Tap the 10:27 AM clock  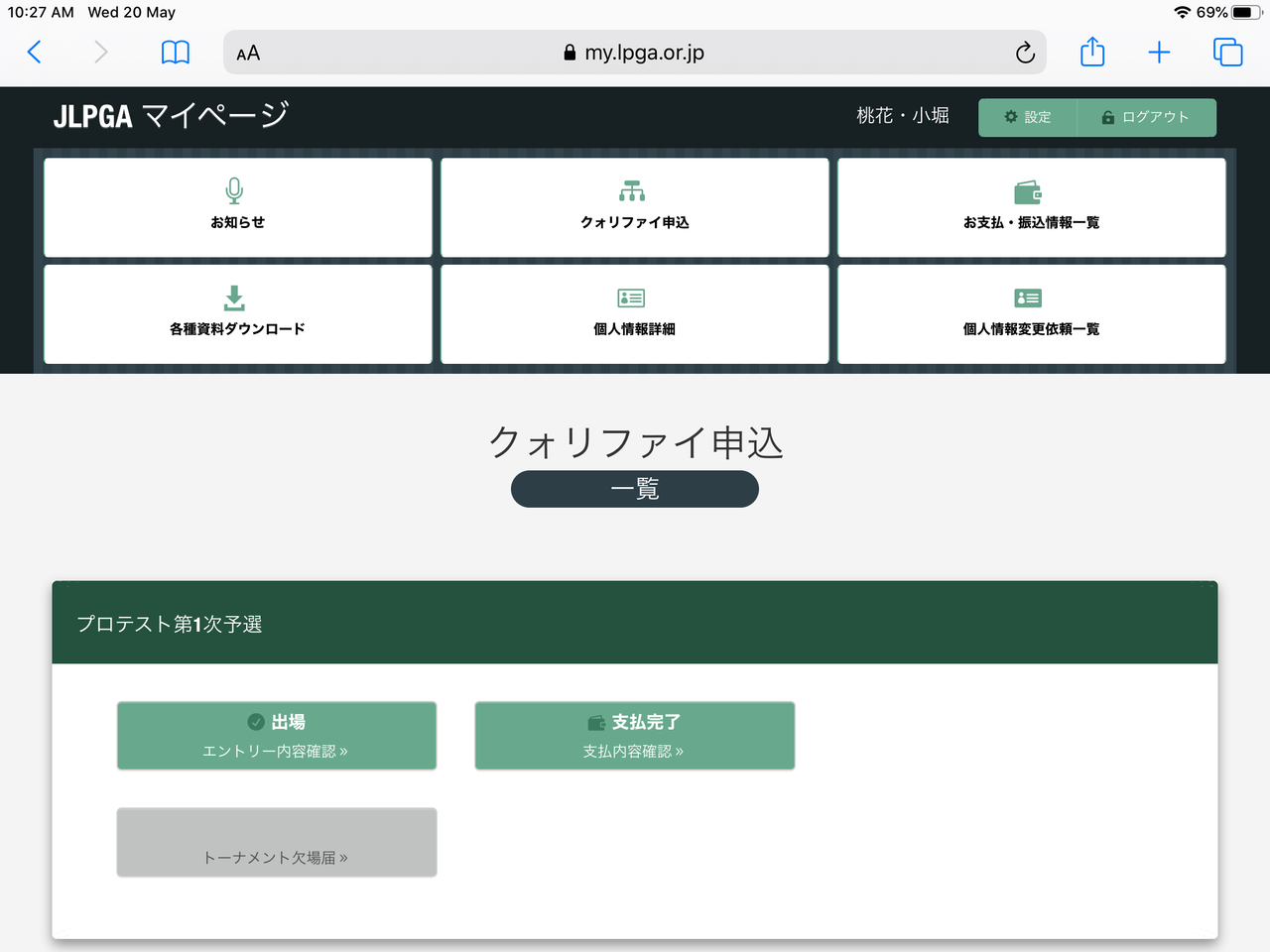click(41, 12)
